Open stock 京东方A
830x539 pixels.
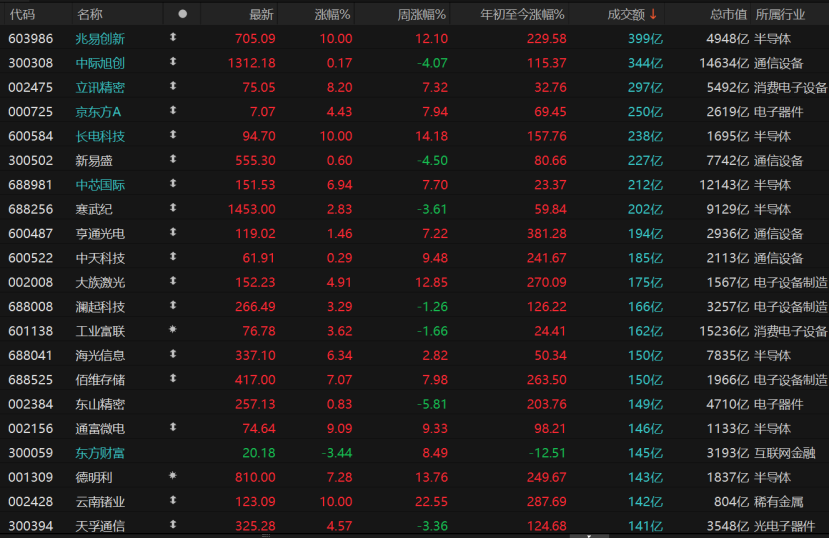(98, 112)
